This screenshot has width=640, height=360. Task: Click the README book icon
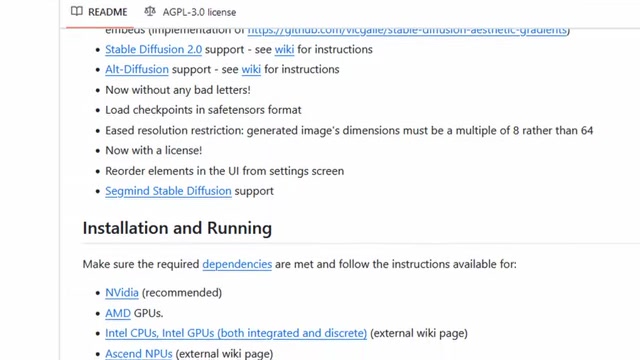pos(76,11)
